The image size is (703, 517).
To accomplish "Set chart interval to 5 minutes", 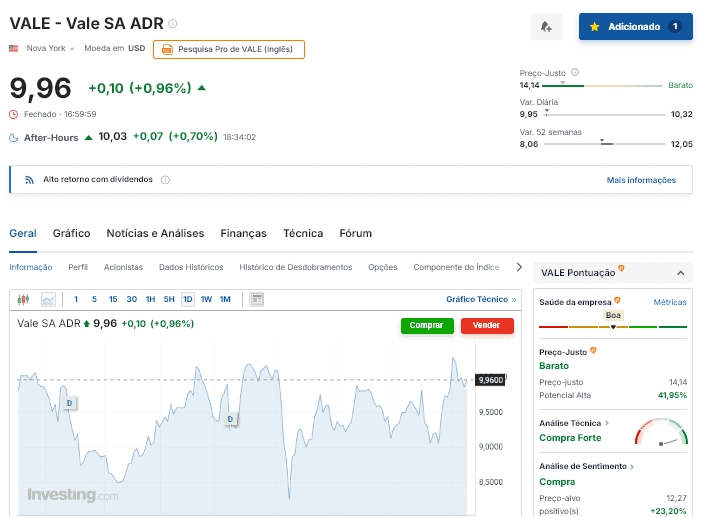I will [x=94, y=299].
